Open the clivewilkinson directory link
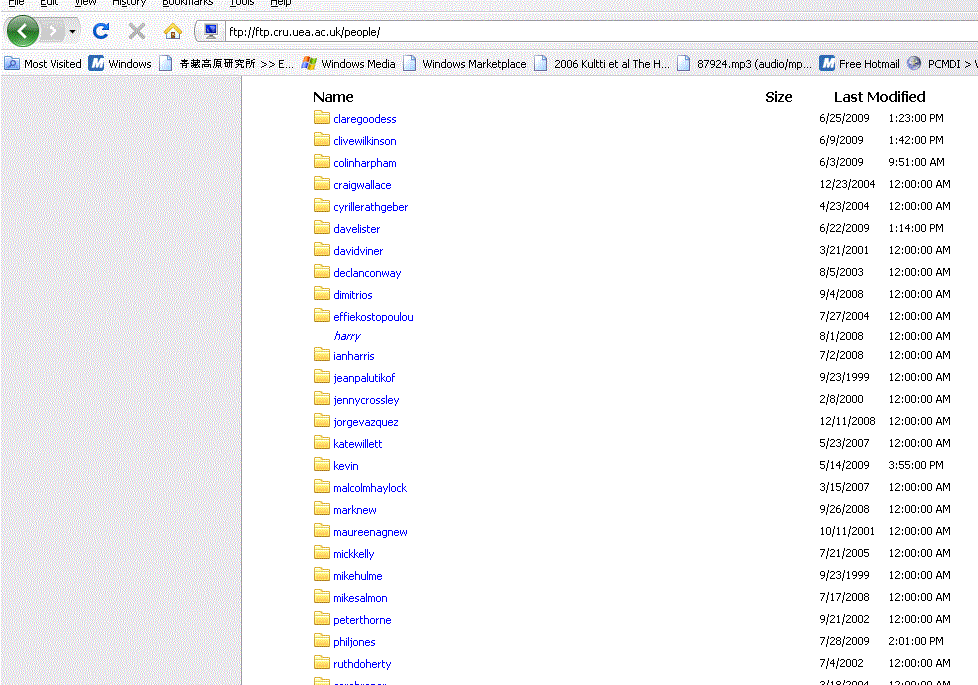Viewport: 978px width, 685px height. pyautogui.click(x=364, y=141)
